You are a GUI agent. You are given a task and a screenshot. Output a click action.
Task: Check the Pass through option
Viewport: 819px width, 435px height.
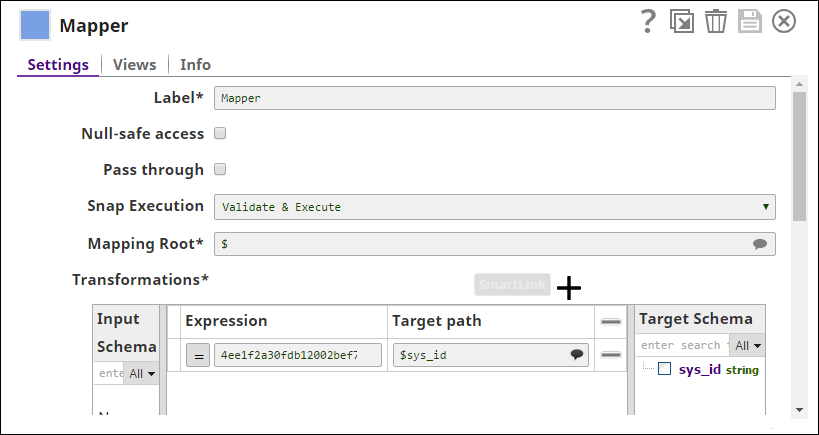point(220,169)
